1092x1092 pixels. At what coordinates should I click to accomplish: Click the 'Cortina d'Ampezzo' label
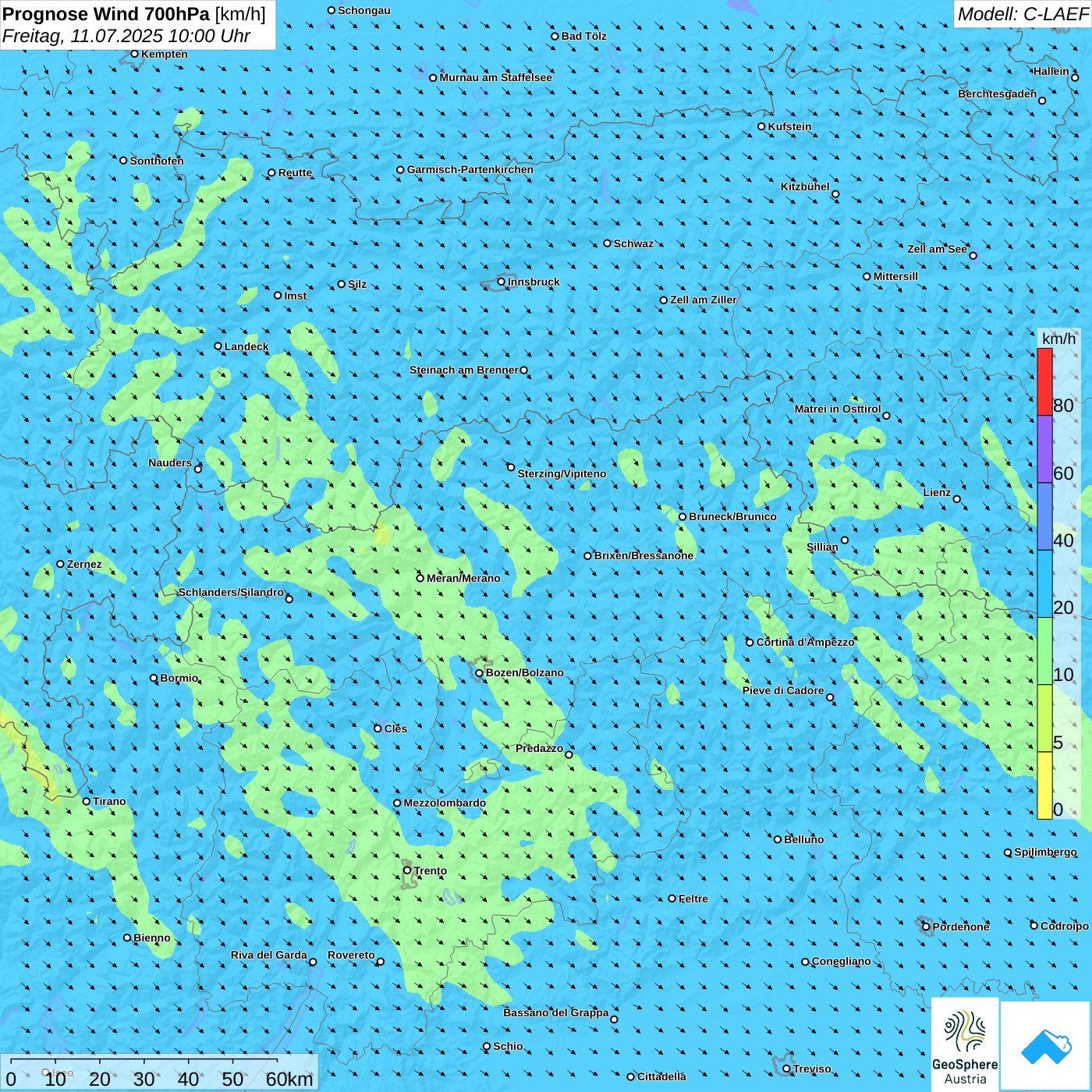click(x=806, y=642)
